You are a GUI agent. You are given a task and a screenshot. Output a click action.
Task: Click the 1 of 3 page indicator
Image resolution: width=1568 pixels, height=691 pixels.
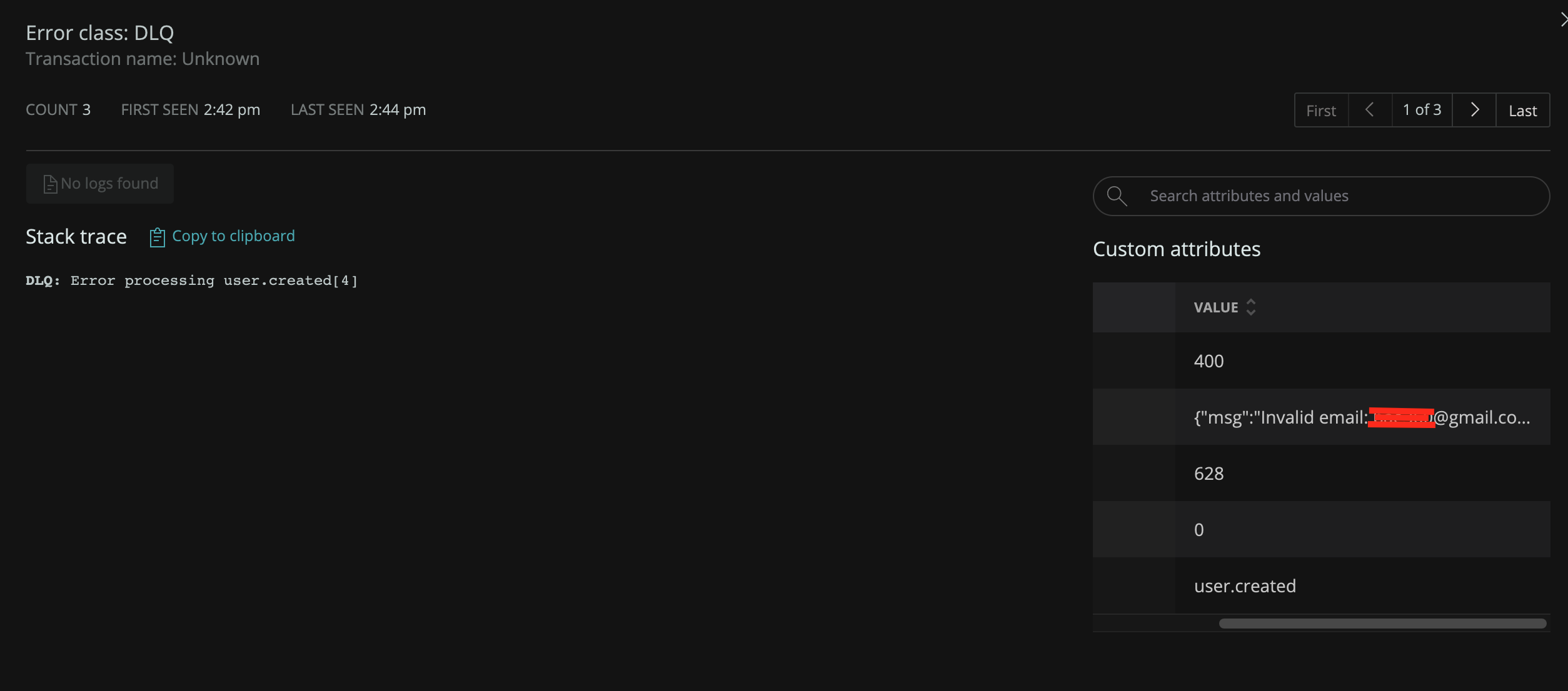coord(1422,110)
